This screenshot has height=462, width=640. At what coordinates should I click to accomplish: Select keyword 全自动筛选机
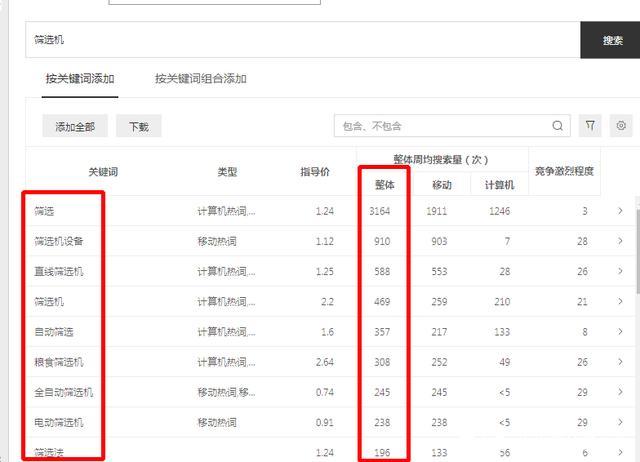[64, 392]
